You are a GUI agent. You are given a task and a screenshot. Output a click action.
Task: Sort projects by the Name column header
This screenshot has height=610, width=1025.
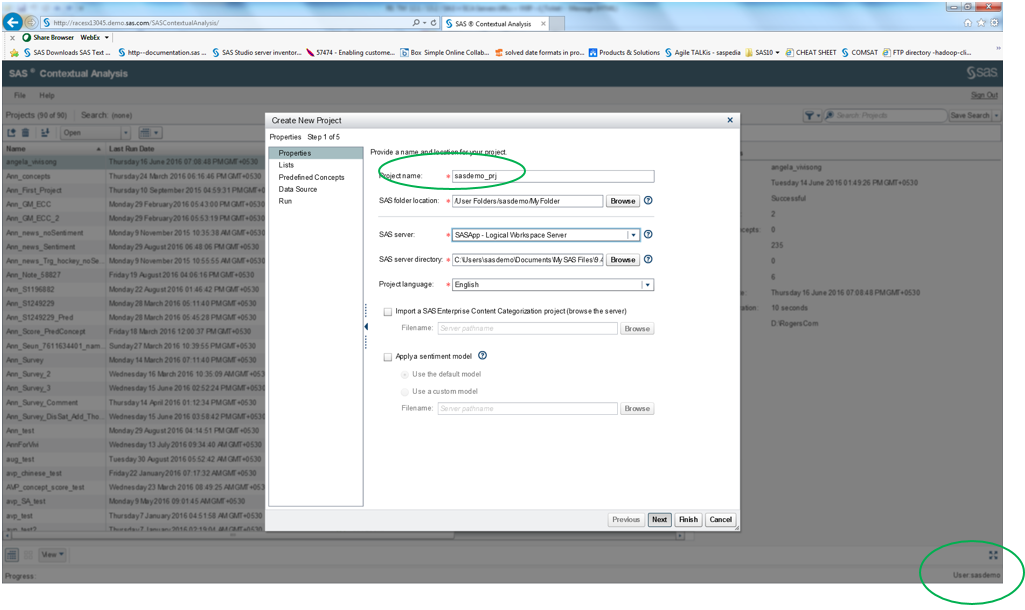coord(54,149)
